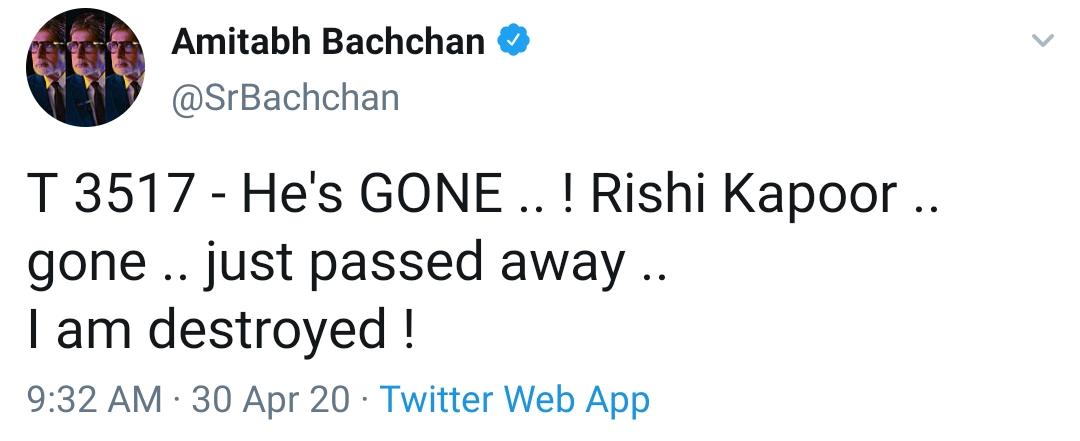1080x441 pixels.
Task: Open the 9:32 AM timestamp
Action: [x=95, y=400]
